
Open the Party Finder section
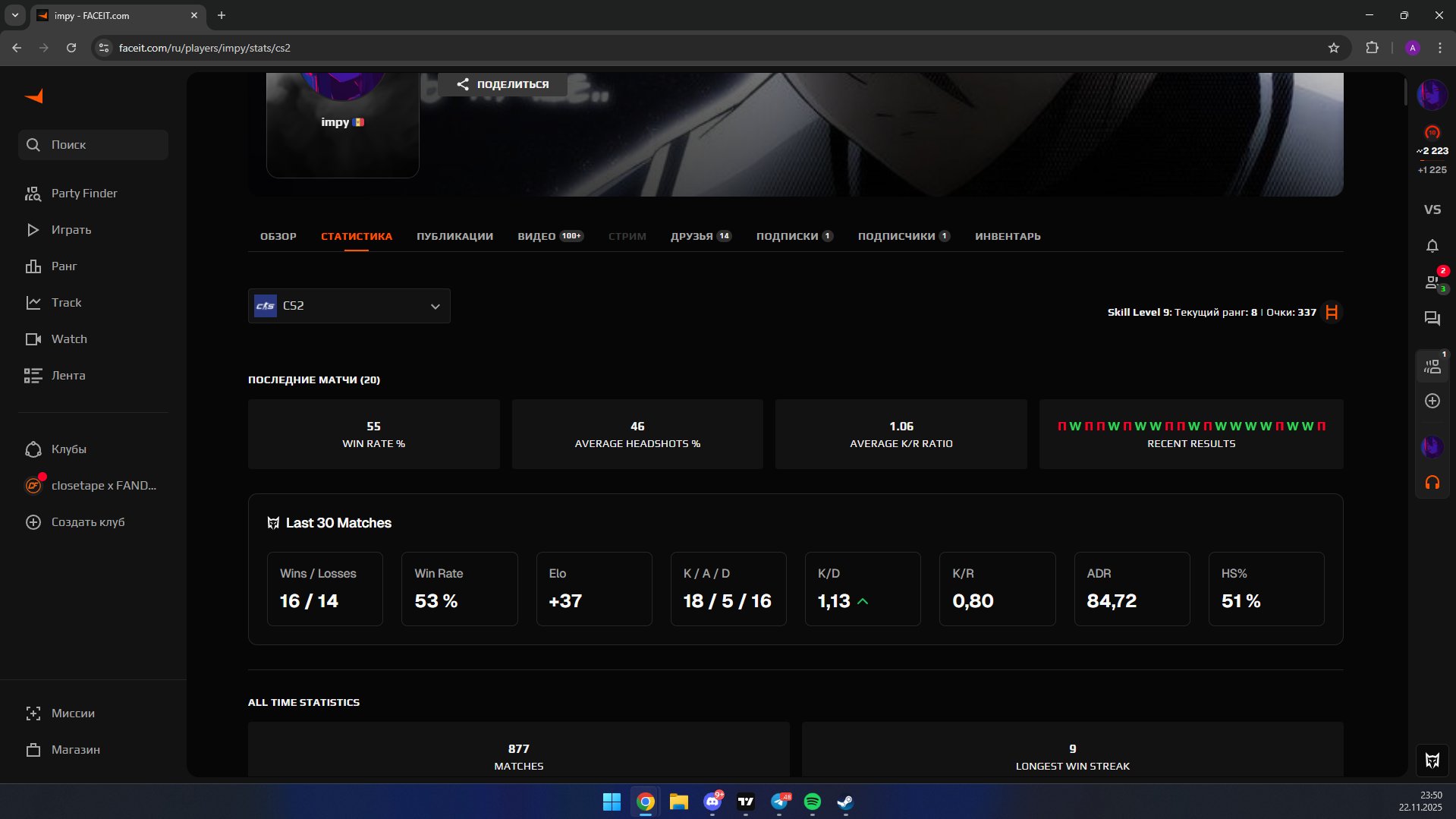(84, 193)
